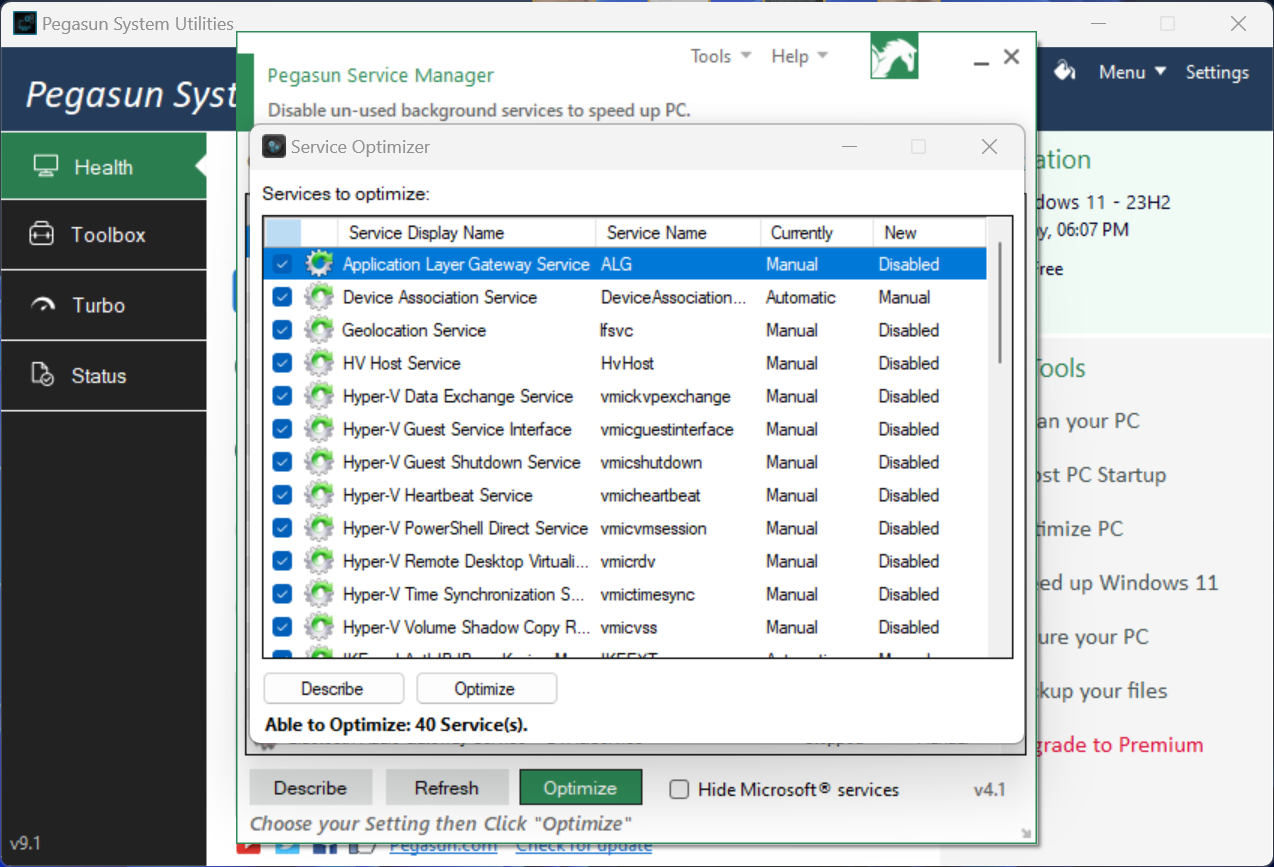Open the Tools dropdown in Service Manager
The width and height of the screenshot is (1274, 867).
click(x=720, y=56)
